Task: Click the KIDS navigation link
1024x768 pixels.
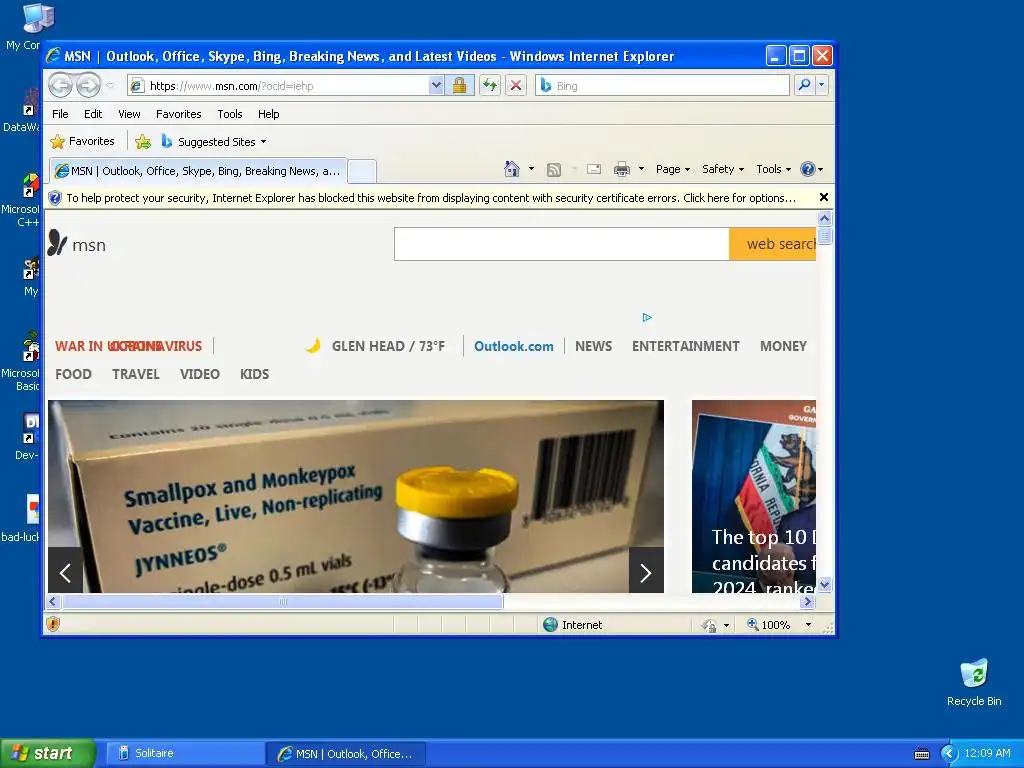Action: pyautogui.click(x=254, y=374)
